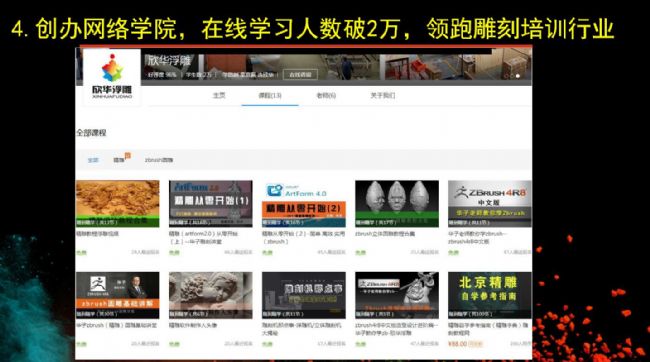The image size is (650, 362).
Task: Open the 北京精雕 自学参考指南 course thumbnail
Action: click(x=490, y=295)
